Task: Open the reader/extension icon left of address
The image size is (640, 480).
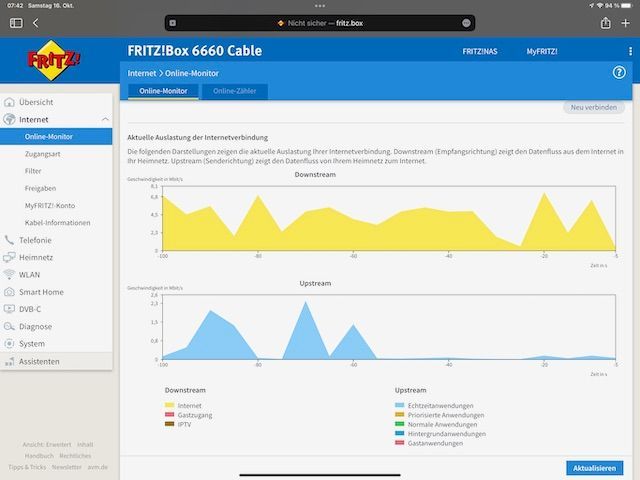Action: (x=173, y=23)
